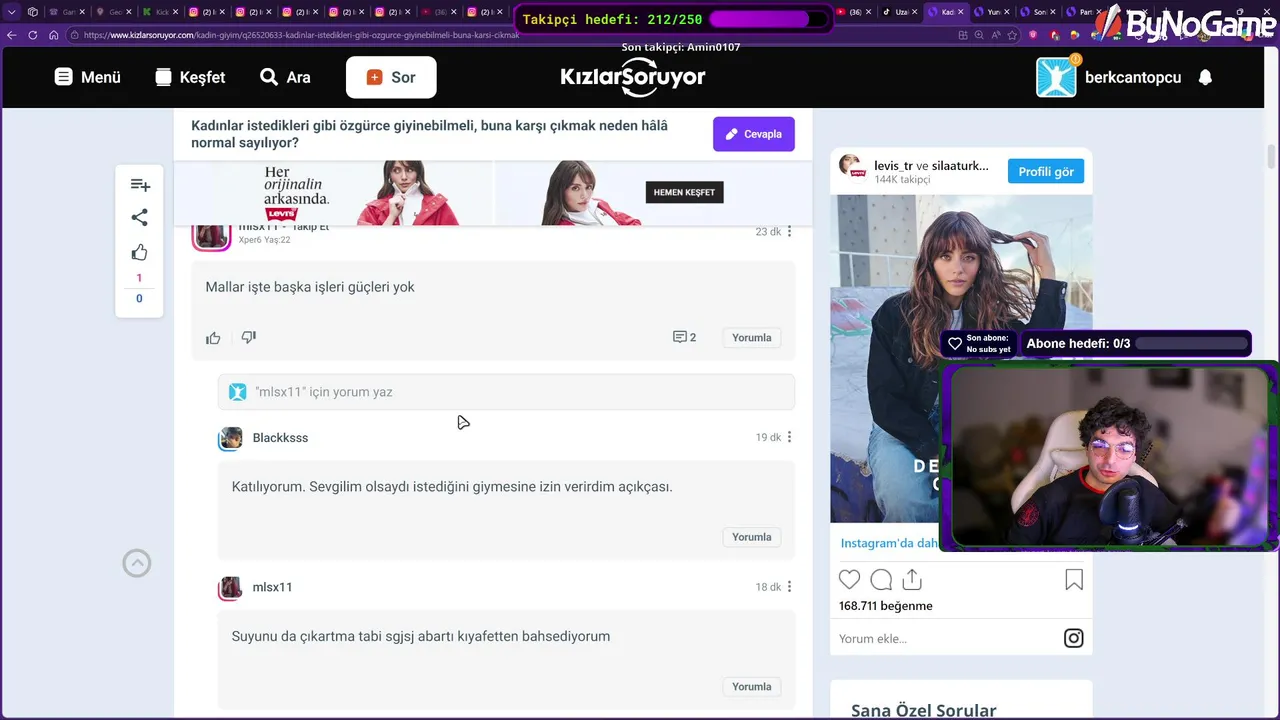Image resolution: width=1280 pixels, height=720 pixels.
Task: Click the page scrollbar thumb
Action: (x=1272, y=157)
